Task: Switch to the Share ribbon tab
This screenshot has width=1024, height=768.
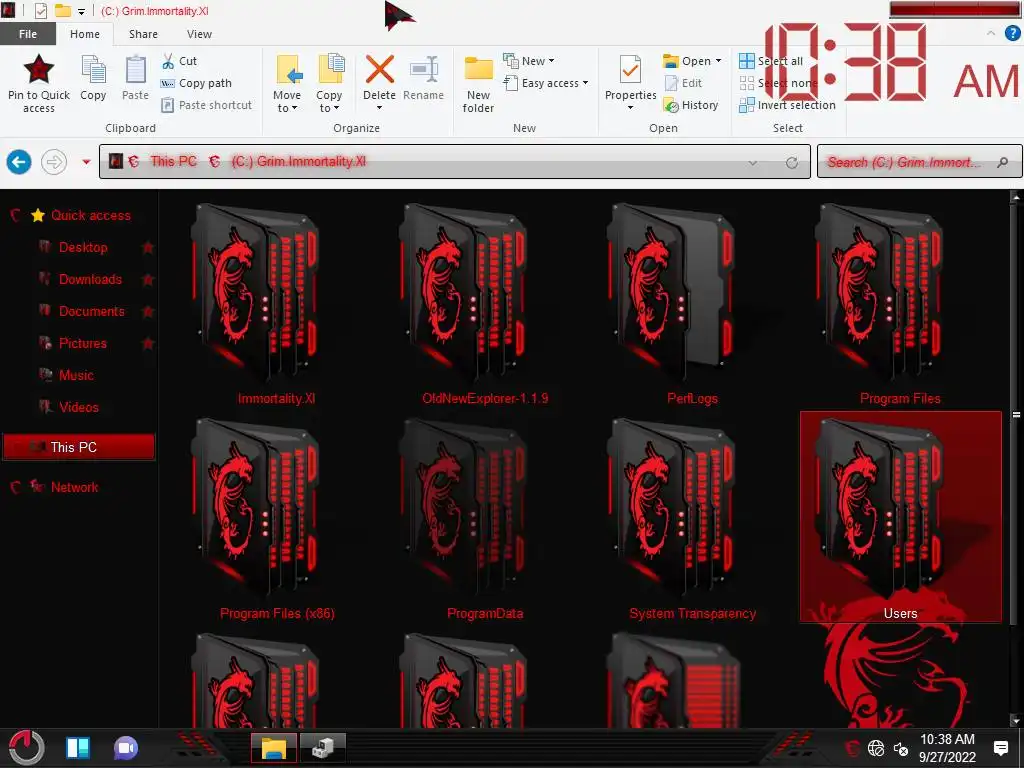Action: (143, 34)
